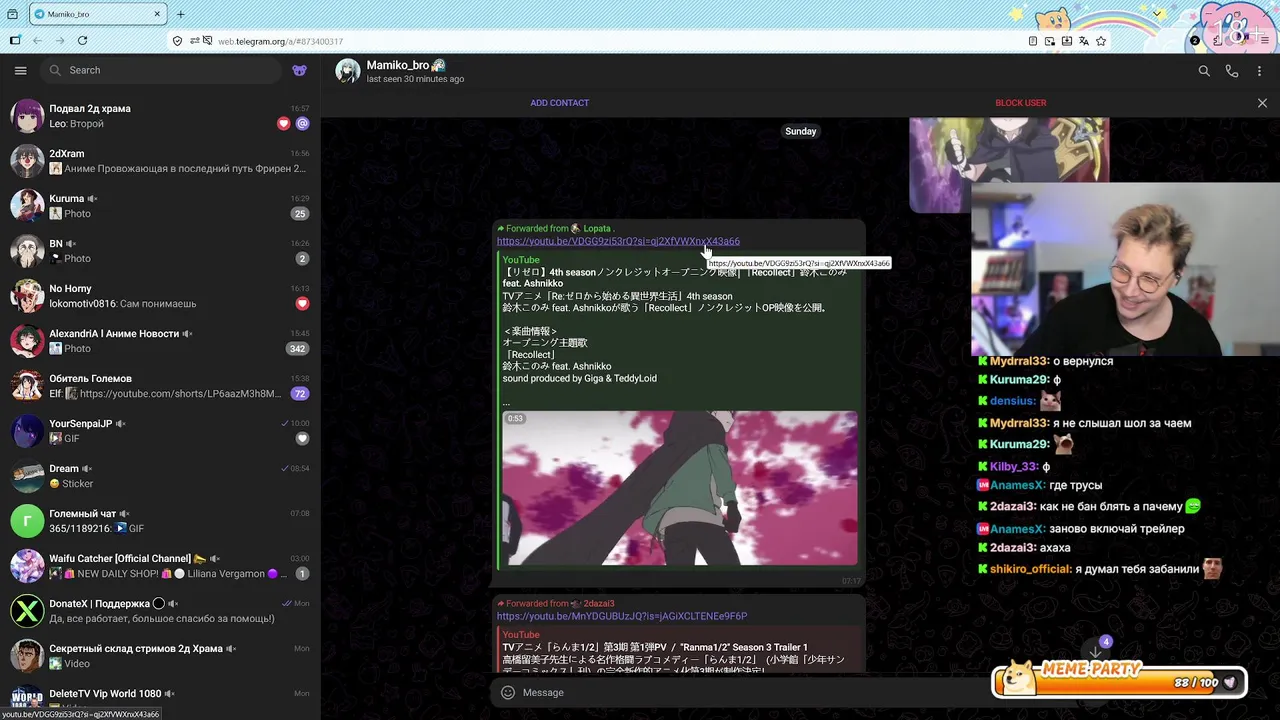Screen dimensions: 1280x720
Task: Play the Re:Zero opening video preview
Action: tap(680, 489)
